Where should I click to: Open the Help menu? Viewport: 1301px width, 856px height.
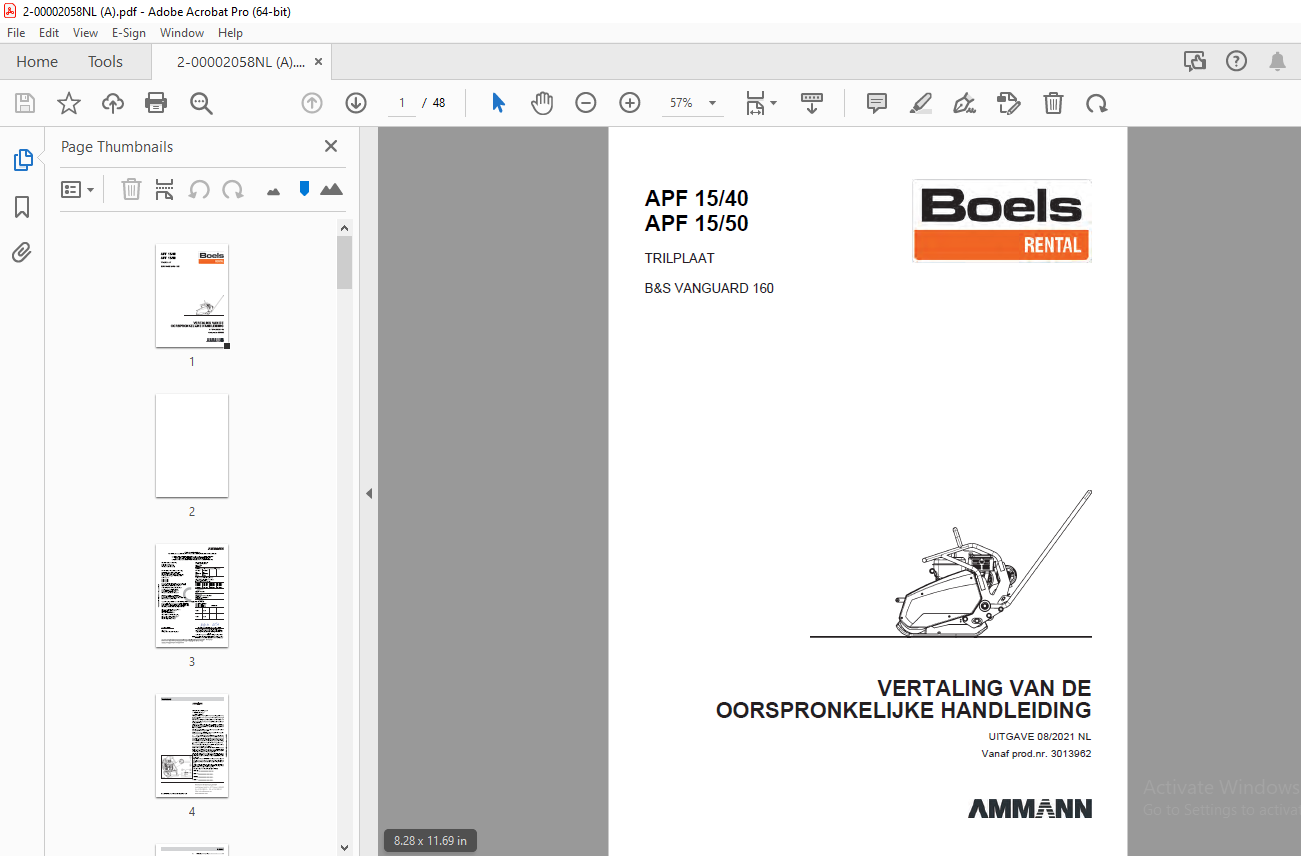tap(230, 33)
